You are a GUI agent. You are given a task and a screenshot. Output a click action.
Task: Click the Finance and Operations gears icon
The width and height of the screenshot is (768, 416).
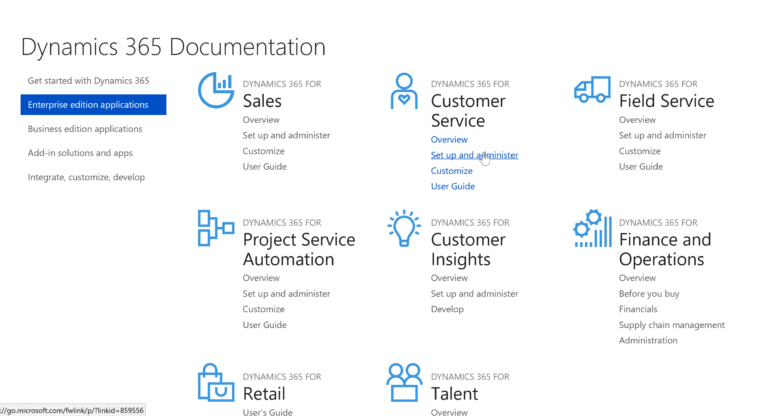pos(592,228)
